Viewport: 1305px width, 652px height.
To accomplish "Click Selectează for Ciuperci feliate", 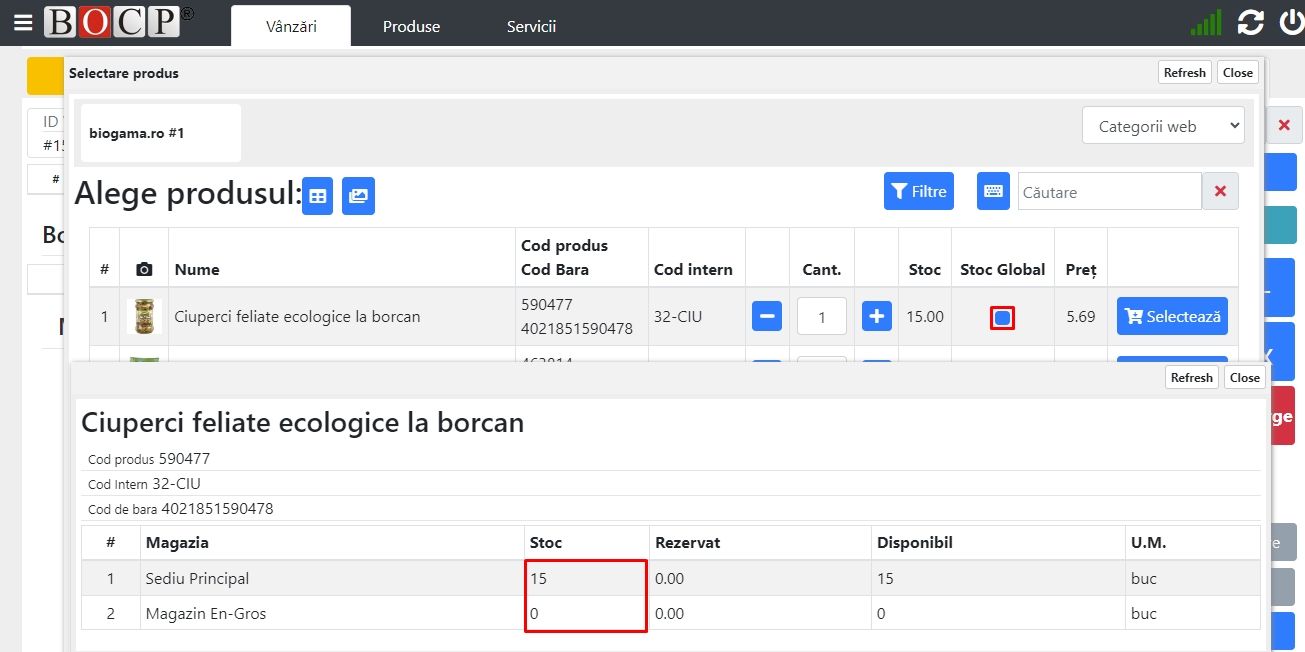I will tap(1172, 316).
